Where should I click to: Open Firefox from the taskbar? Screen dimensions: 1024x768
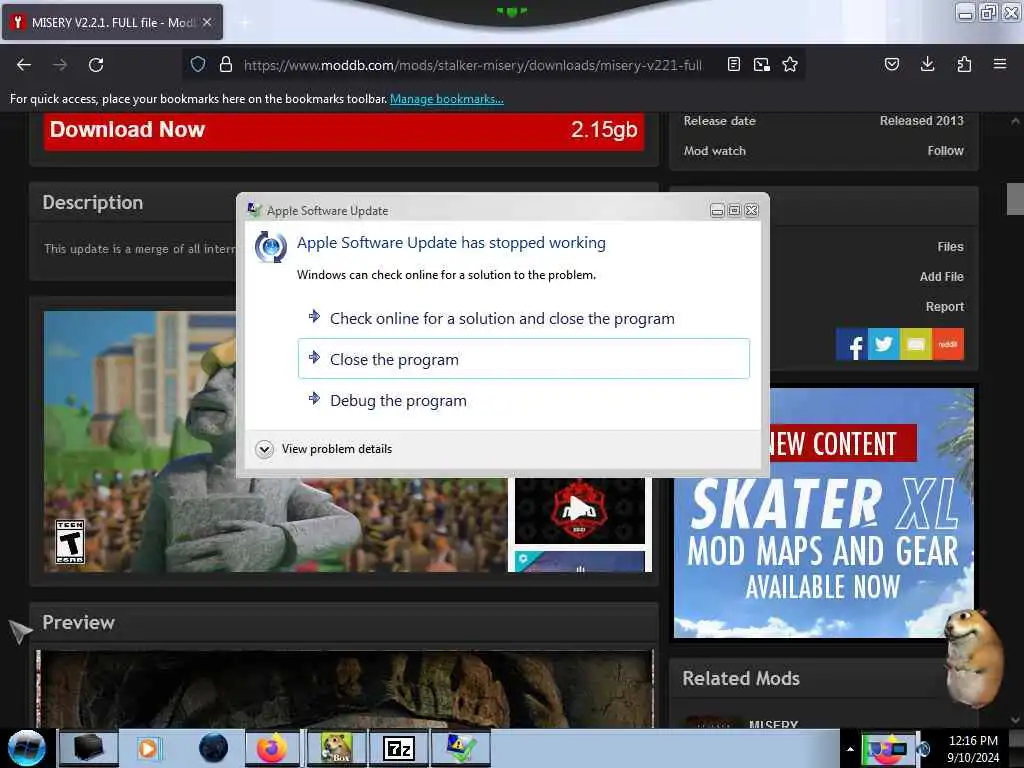272,748
